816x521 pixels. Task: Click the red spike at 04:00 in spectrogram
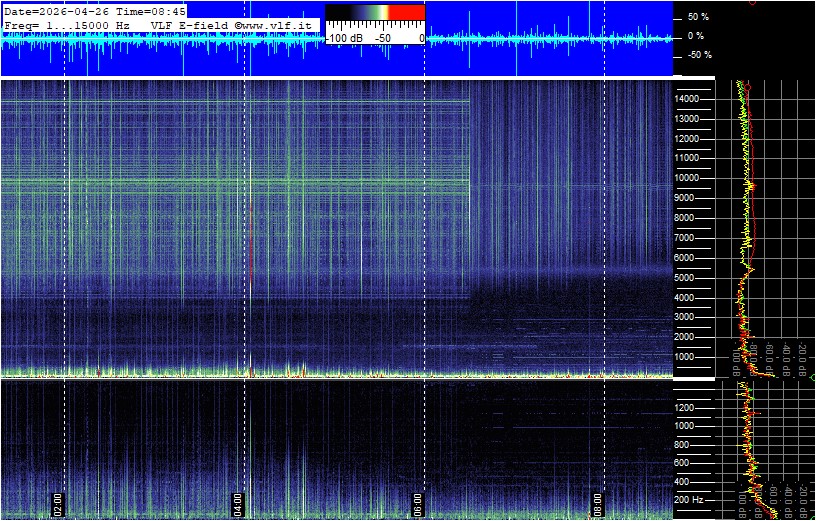tap(251, 242)
